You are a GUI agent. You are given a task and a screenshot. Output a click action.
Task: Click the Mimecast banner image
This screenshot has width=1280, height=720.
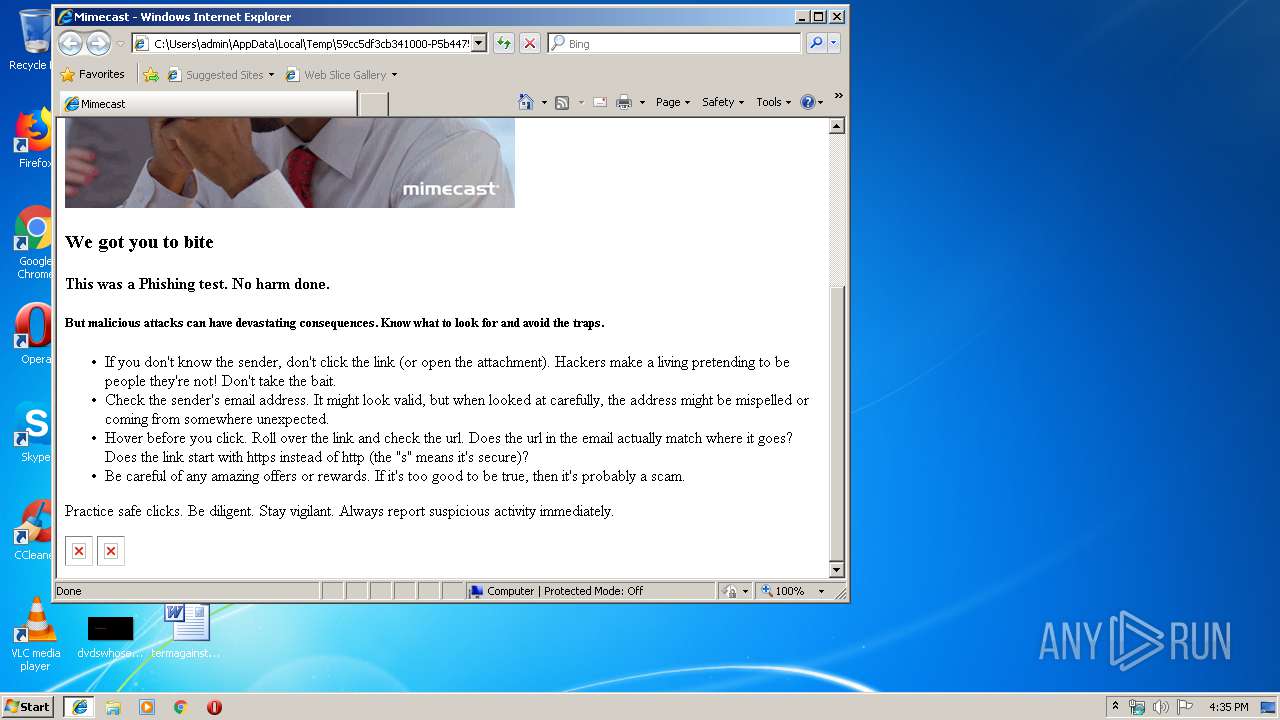coord(290,163)
